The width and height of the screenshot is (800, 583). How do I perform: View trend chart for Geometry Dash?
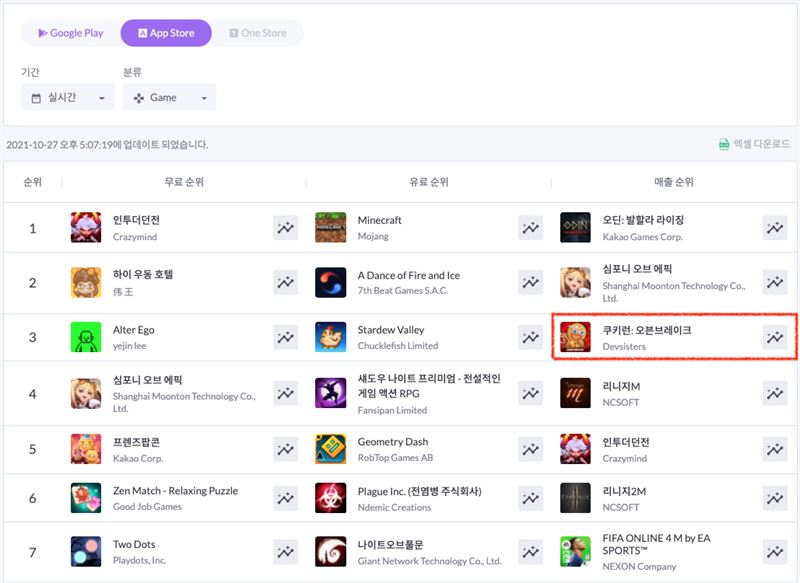click(x=530, y=449)
